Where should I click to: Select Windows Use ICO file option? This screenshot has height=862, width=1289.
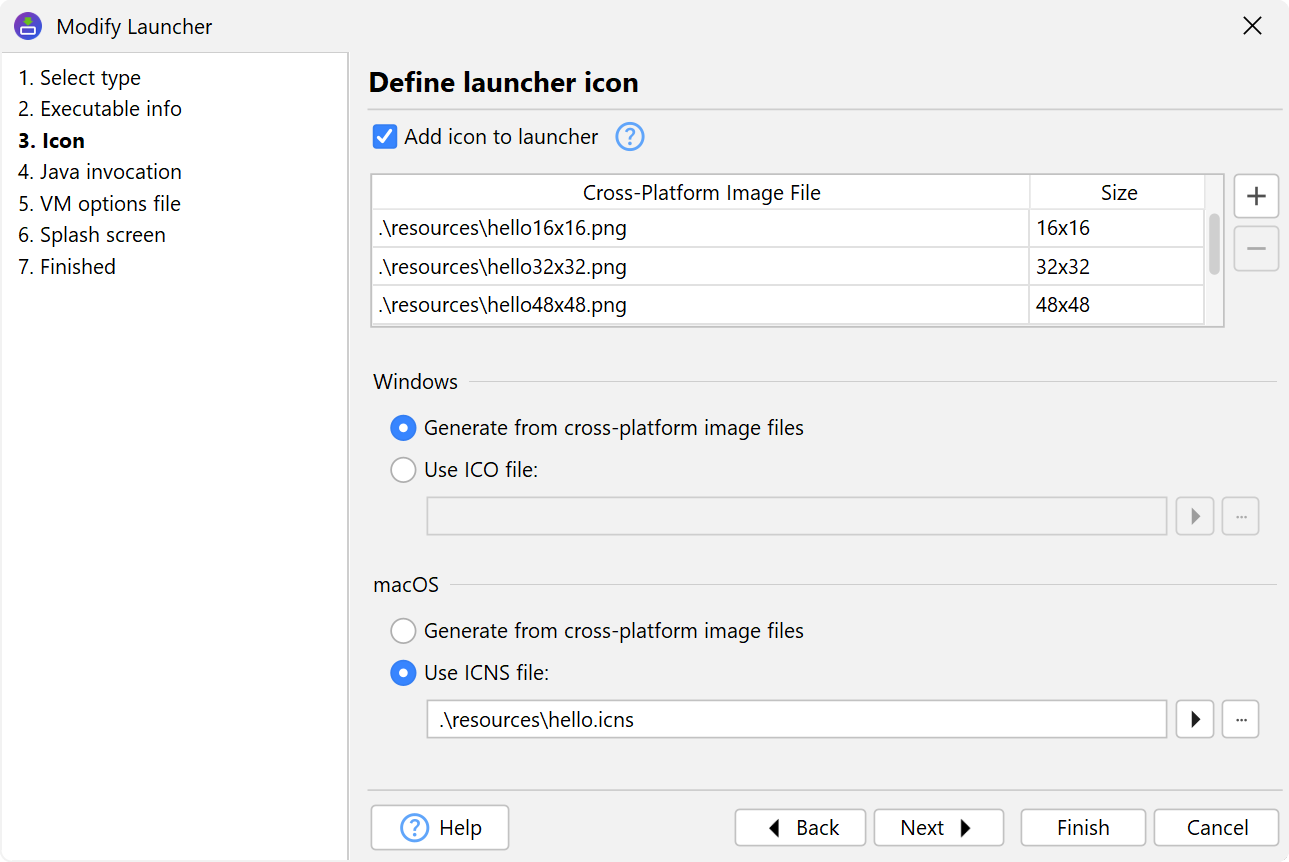pyautogui.click(x=403, y=470)
